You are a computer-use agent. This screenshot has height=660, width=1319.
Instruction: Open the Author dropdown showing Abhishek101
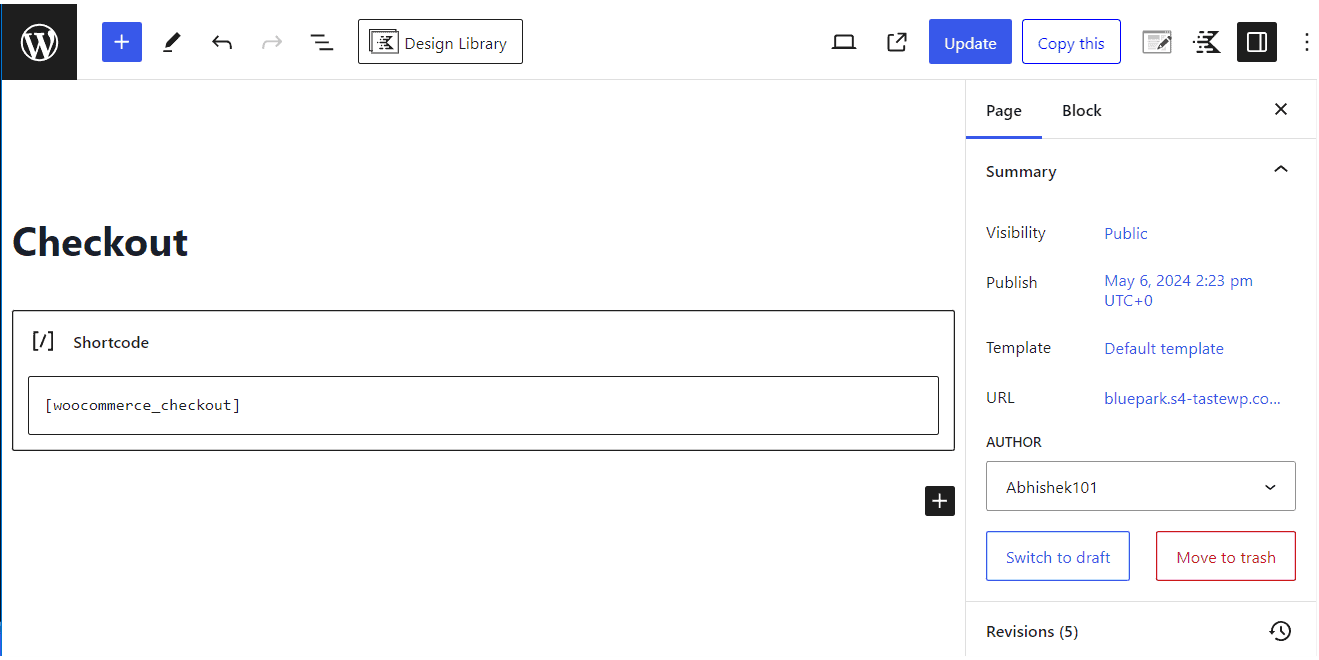(1140, 486)
